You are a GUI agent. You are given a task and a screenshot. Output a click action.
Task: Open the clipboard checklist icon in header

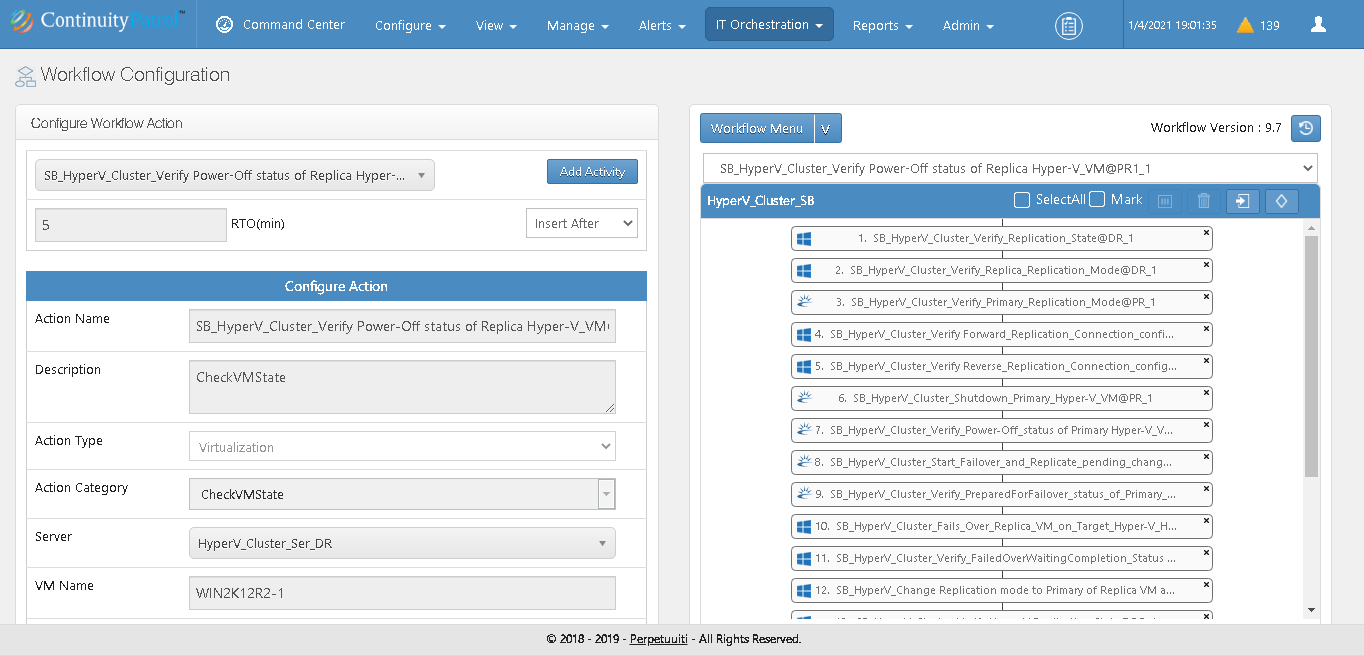pyautogui.click(x=1069, y=26)
